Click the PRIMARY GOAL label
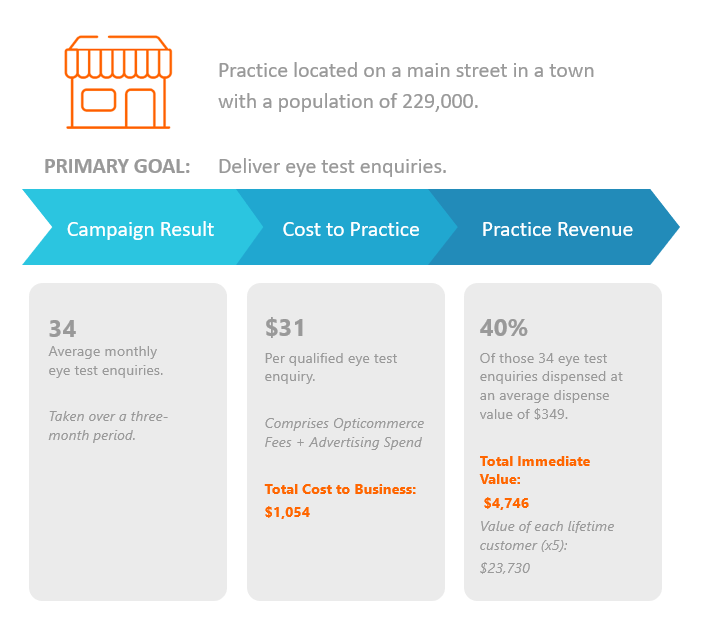This screenshot has height=632, width=716. click(117, 166)
